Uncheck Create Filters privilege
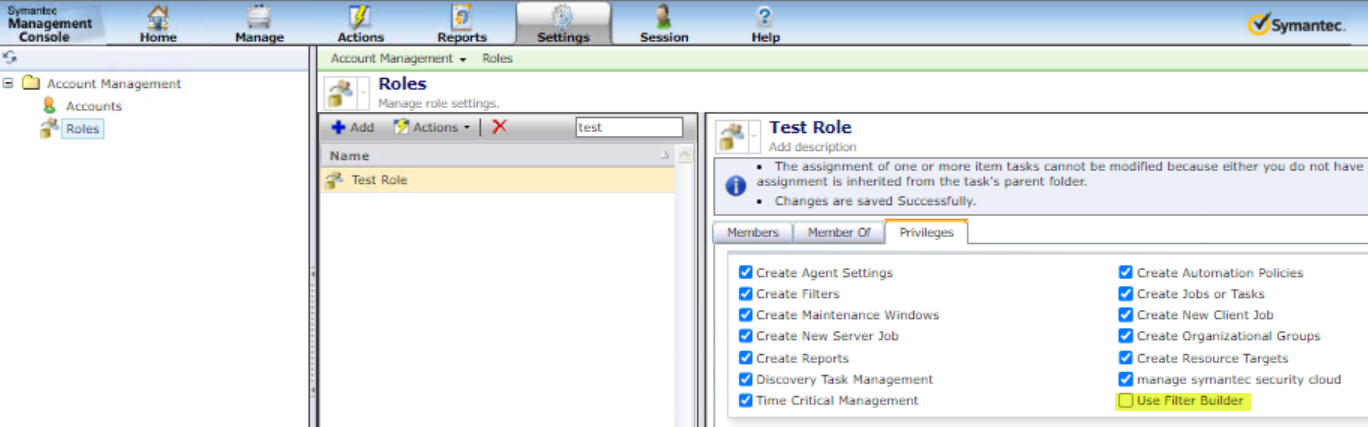 [x=745, y=294]
